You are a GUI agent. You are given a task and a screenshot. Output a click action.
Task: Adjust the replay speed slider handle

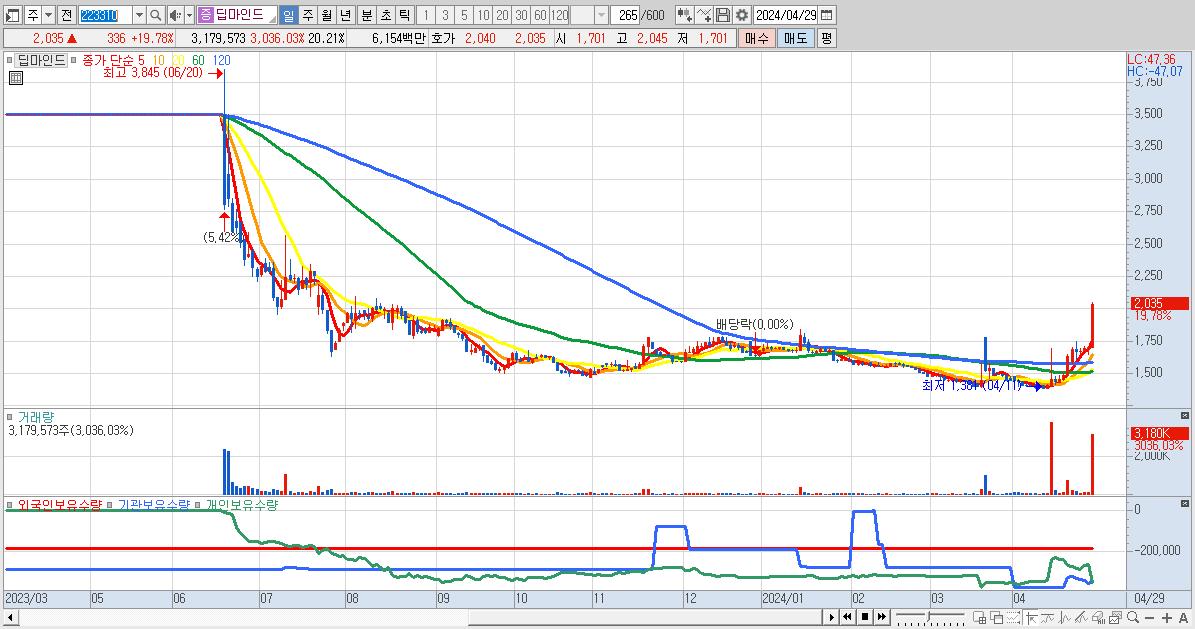930,617
